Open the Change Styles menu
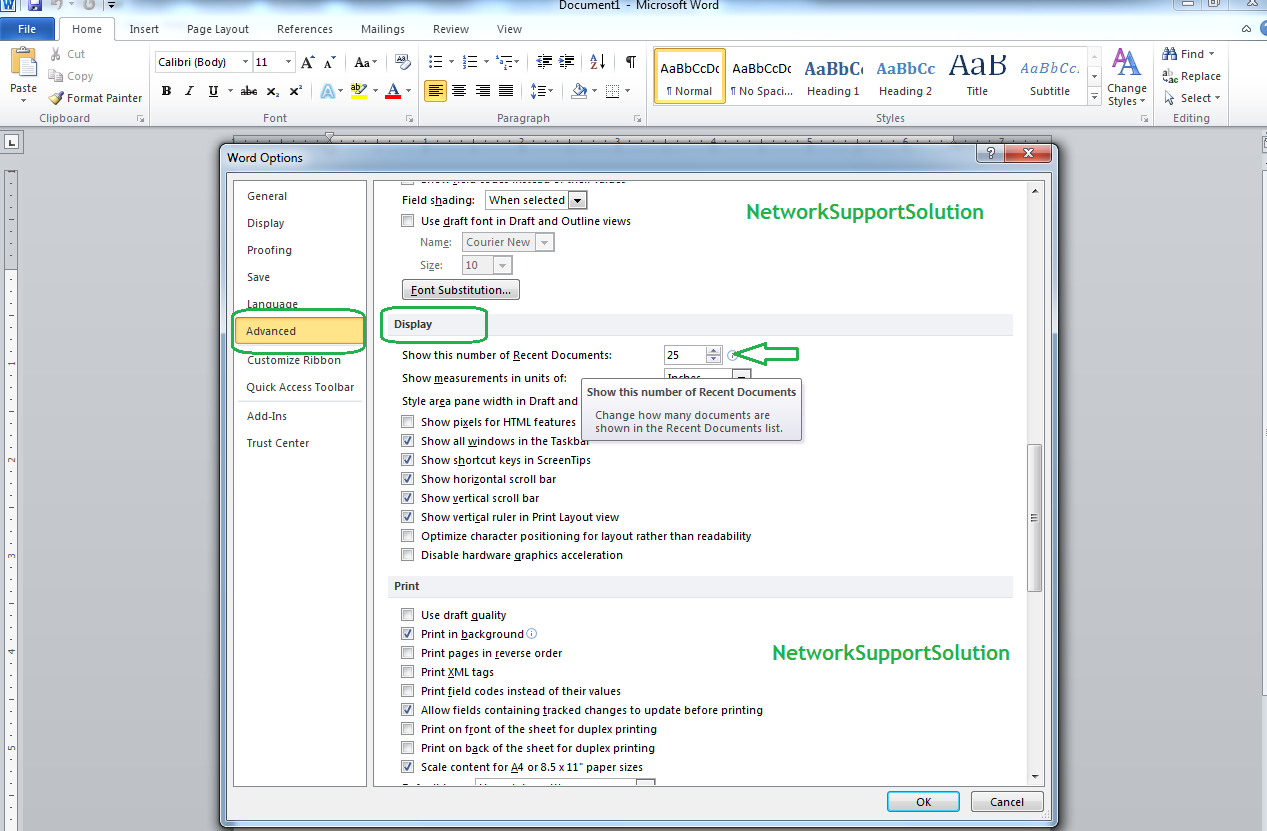The height and width of the screenshot is (831, 1267). 1126,78
